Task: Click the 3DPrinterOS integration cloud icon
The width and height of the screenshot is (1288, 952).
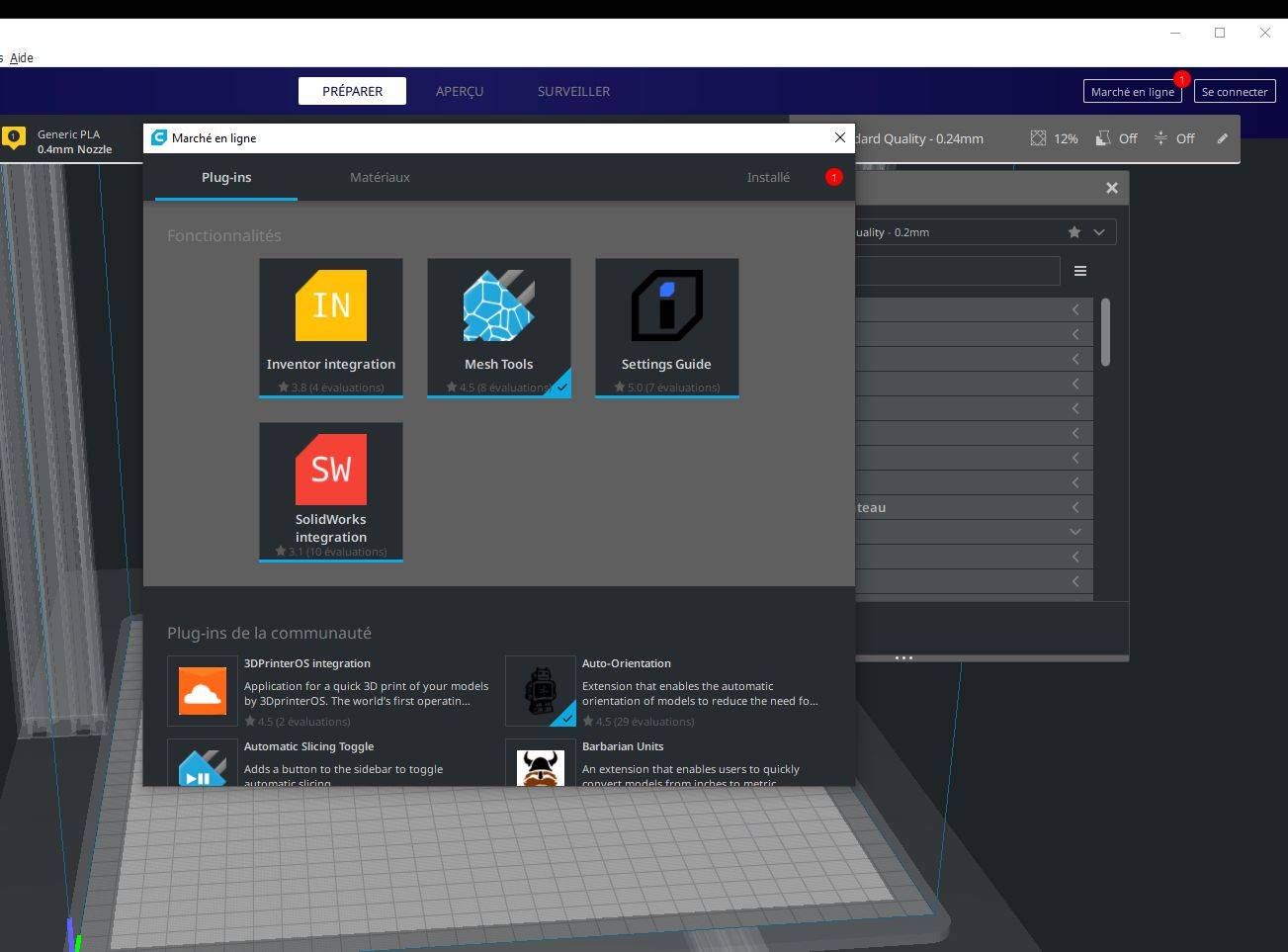Action: [x=203, y=691]
